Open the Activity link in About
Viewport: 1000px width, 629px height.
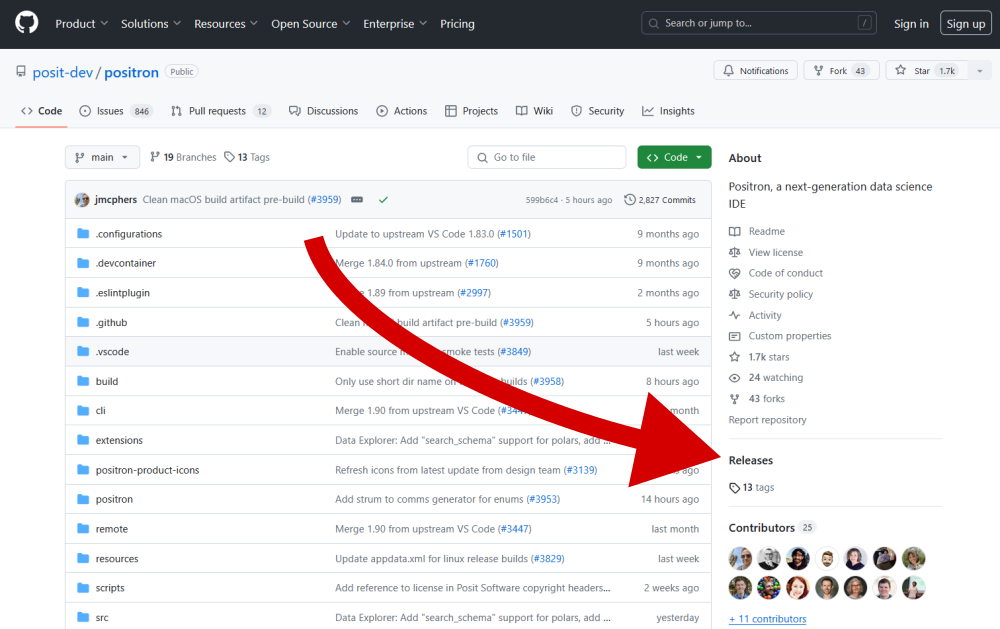pos(764,315)
